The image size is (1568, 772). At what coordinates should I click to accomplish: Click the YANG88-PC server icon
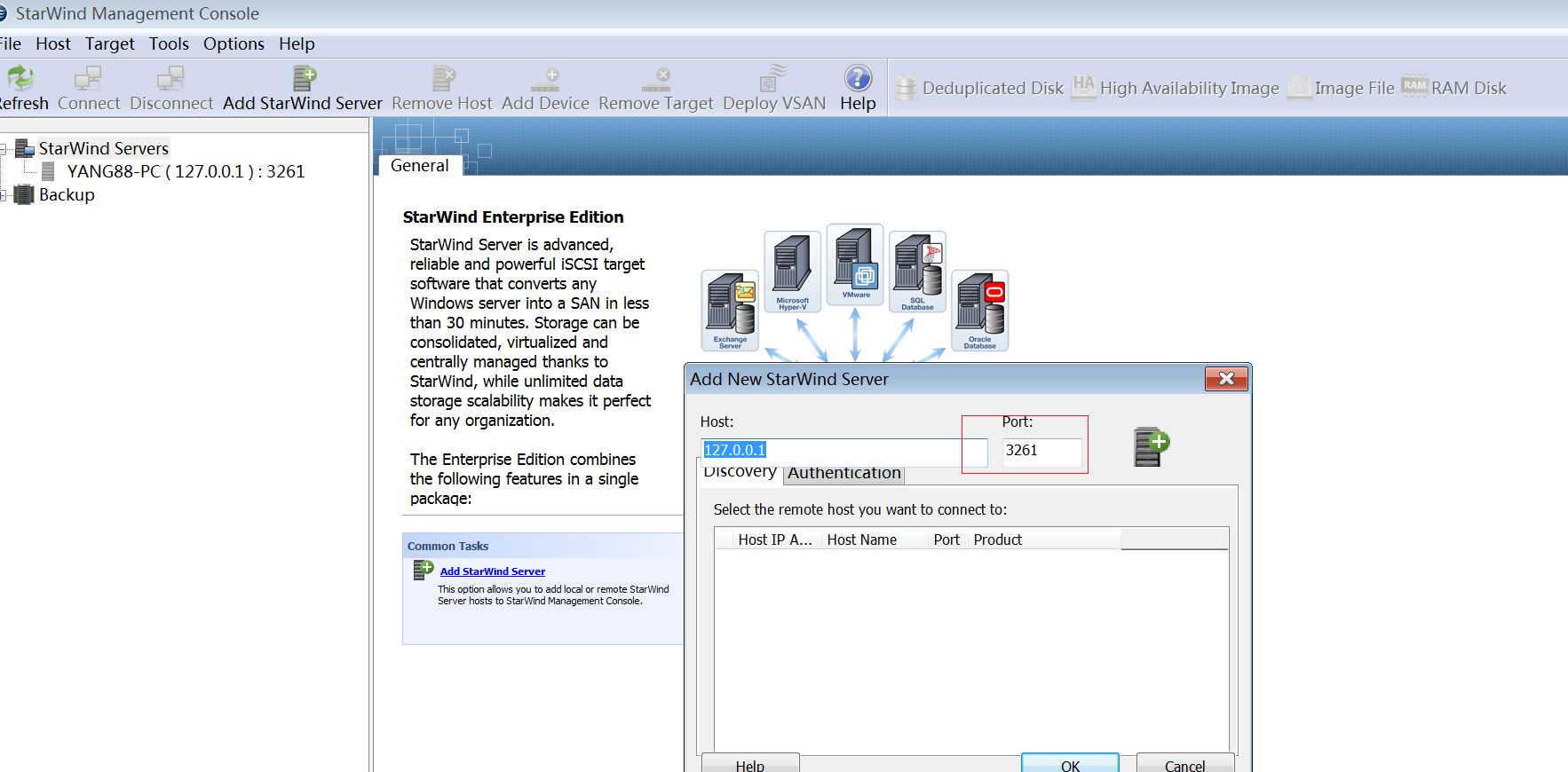[x=49, y=171]
